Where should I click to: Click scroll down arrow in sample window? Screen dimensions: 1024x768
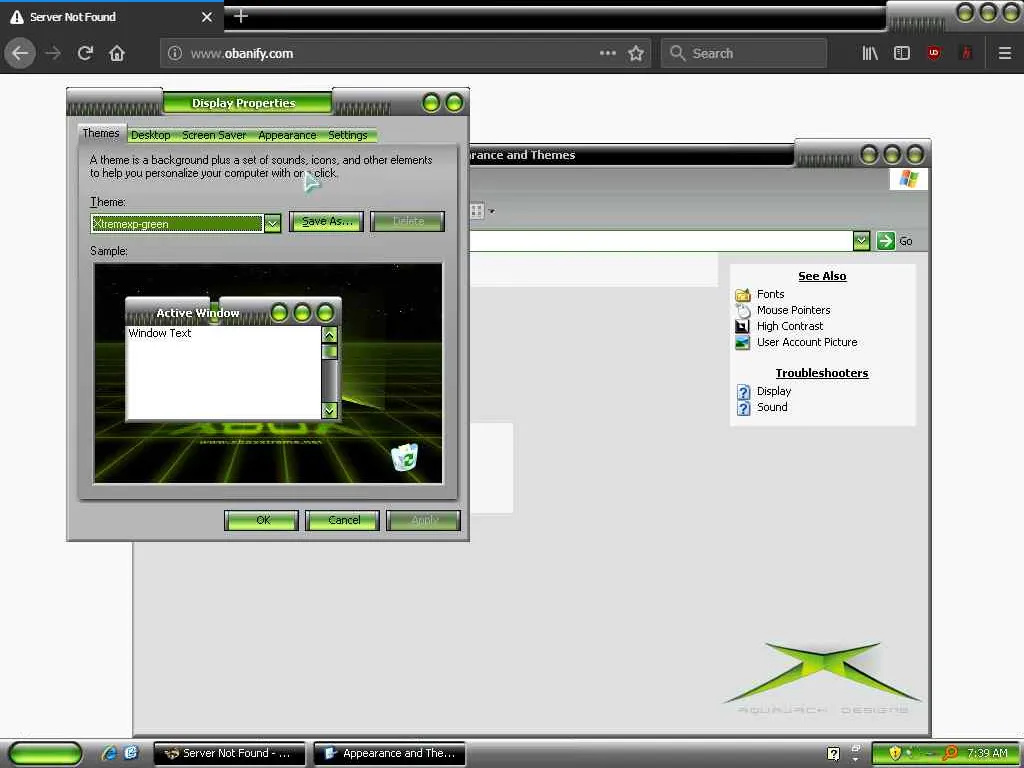tap(329, 410)
